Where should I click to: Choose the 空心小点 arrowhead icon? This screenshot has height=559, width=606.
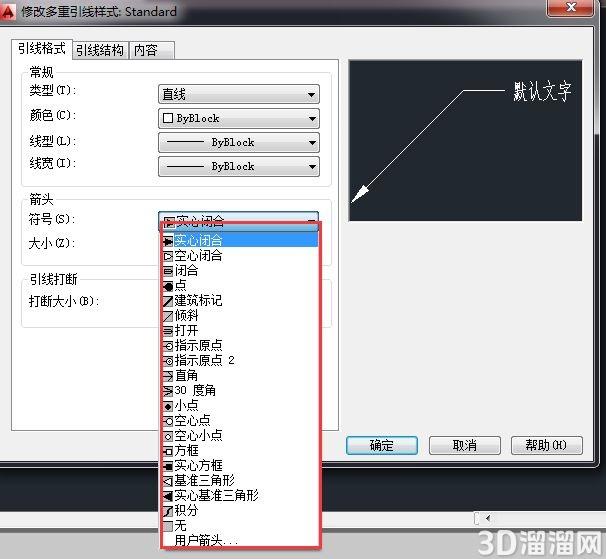click(168, 436)
